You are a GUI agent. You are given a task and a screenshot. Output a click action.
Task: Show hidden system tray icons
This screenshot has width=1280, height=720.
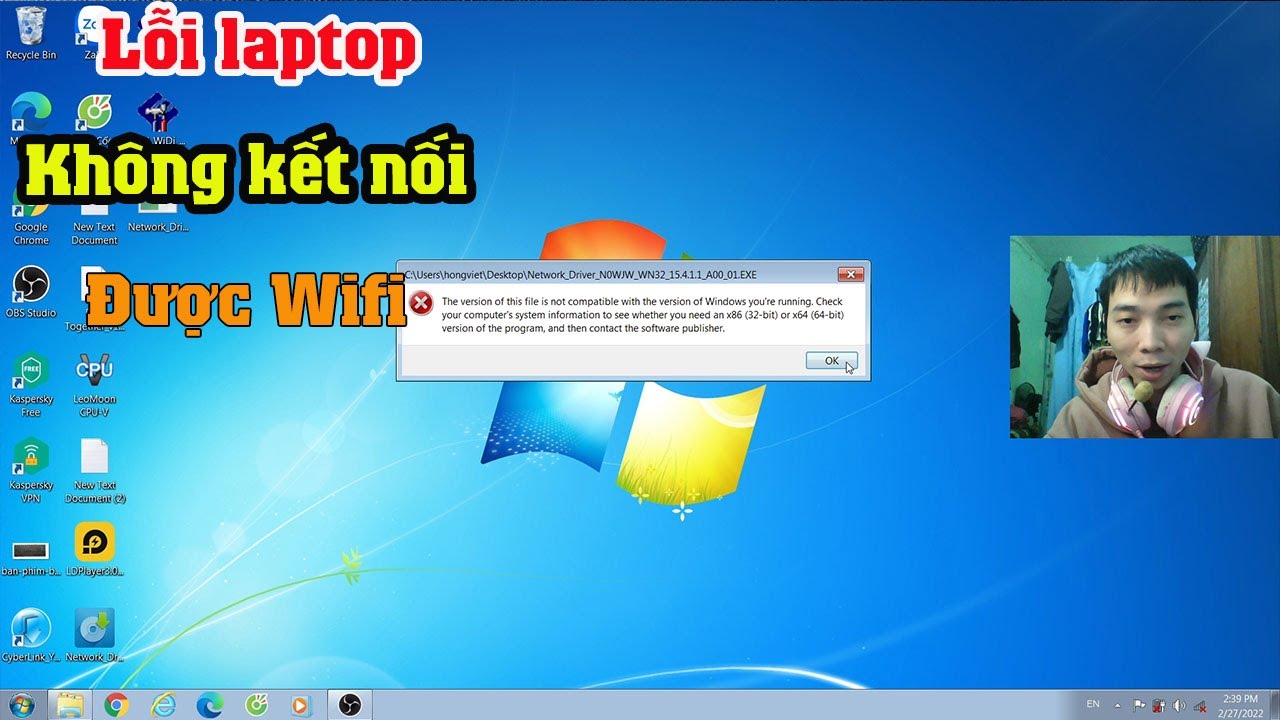tap(1118, 705)
